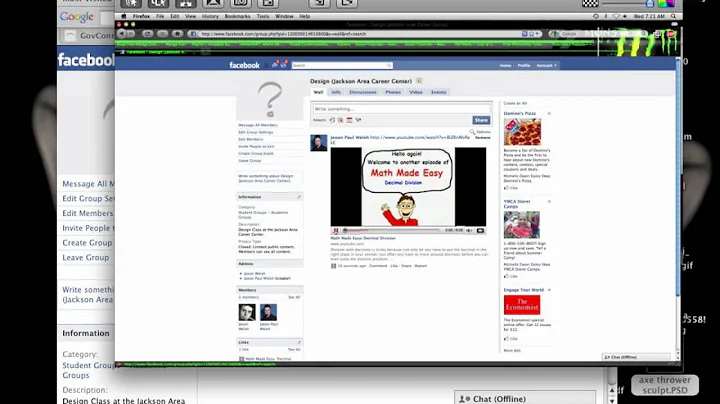This screenshot has width=720, height=404.
Task: Like the YMCA Storer Camps ad
Action: [x=511, y=276]
